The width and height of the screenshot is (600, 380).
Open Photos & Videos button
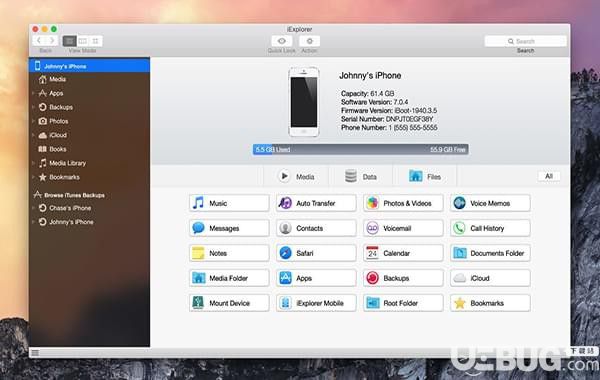[x=403, y=203]
